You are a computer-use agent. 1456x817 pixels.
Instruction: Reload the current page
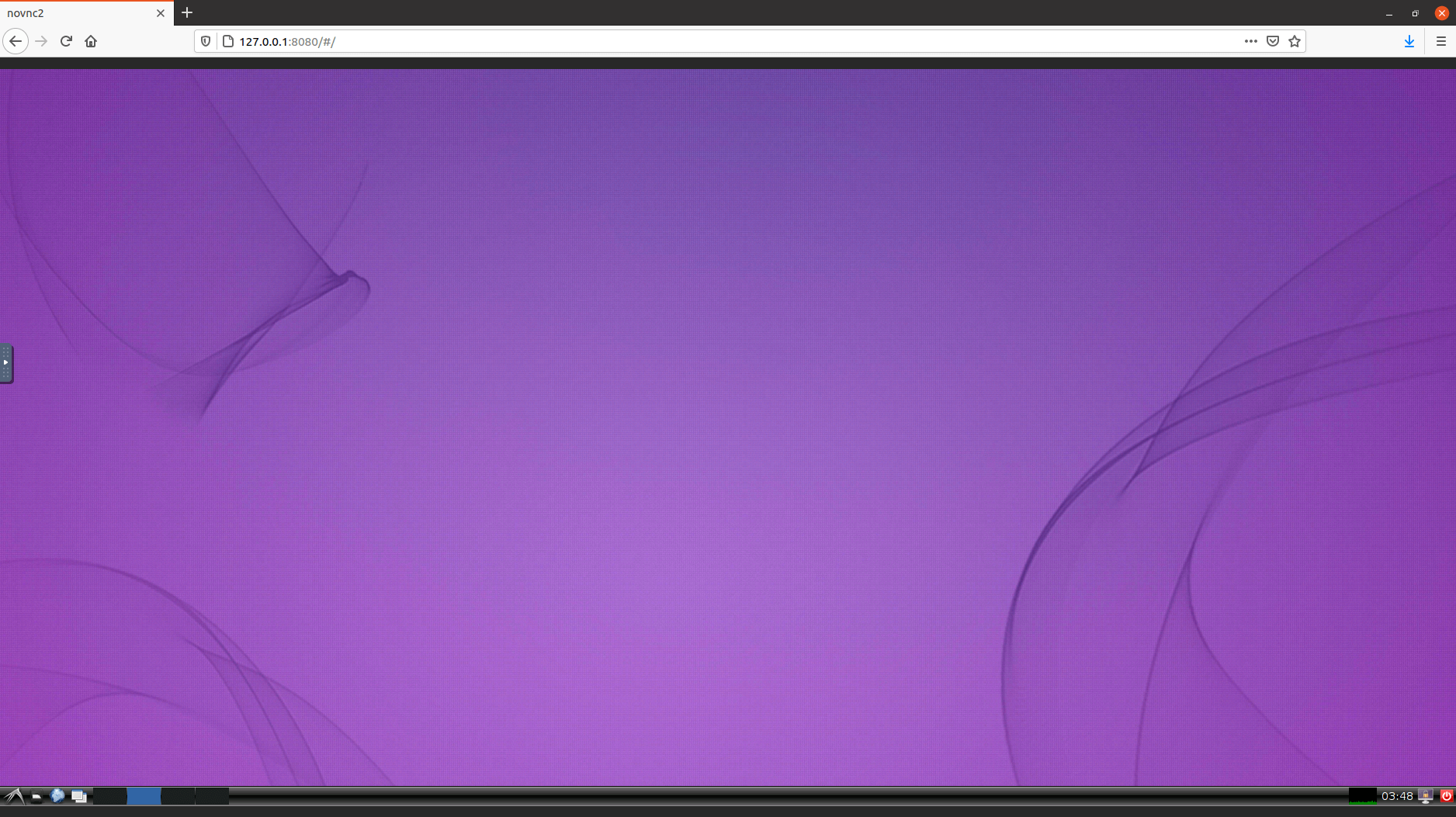point(66,42)
